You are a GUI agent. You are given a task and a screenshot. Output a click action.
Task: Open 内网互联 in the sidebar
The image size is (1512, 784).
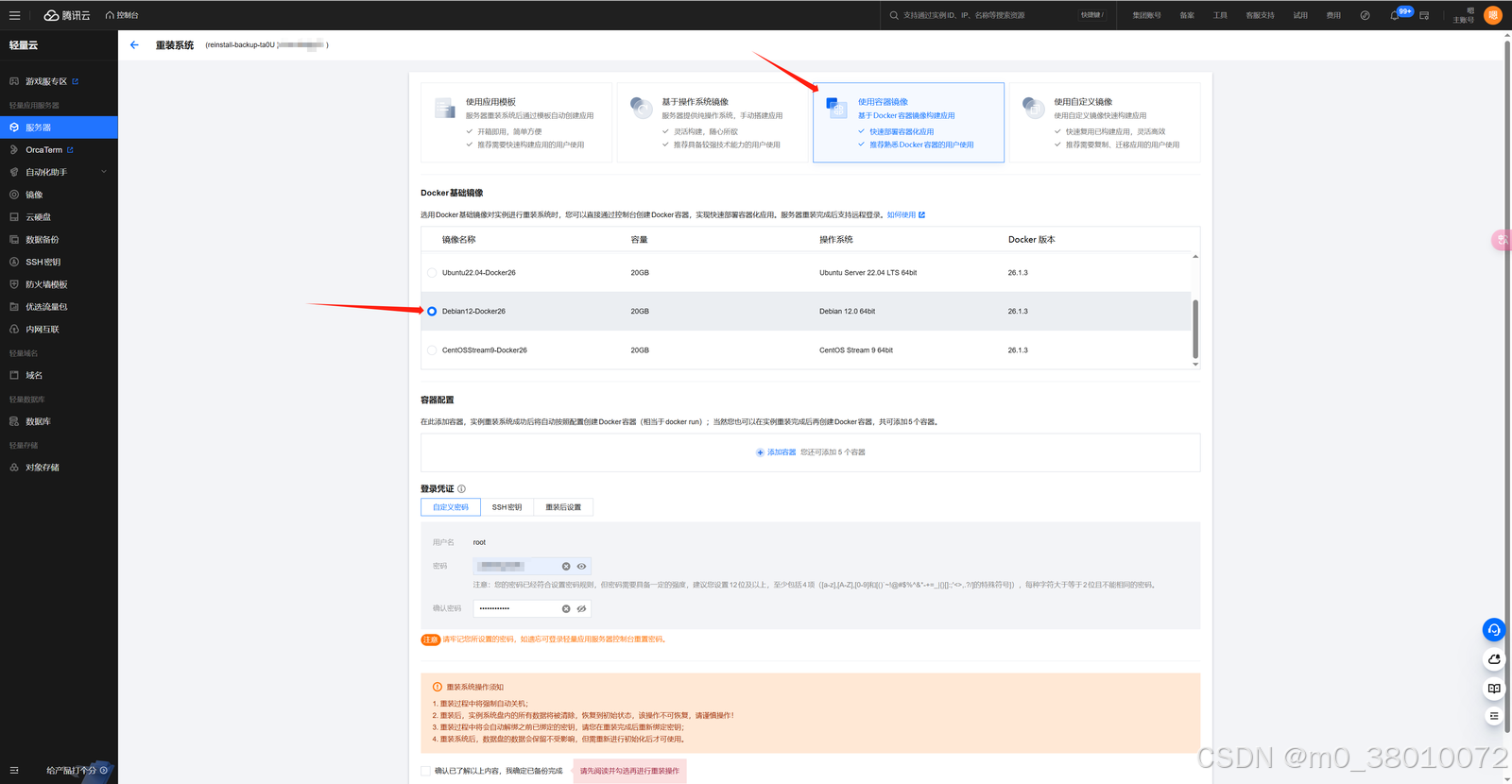tap(42, 330)
